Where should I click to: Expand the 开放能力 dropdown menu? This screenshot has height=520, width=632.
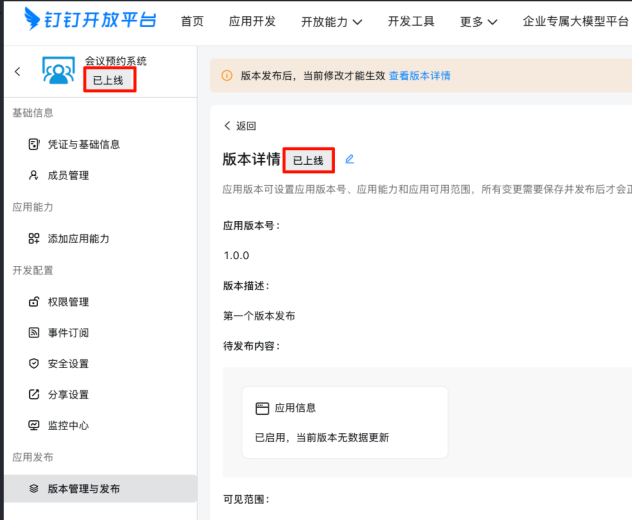click(x=331, y=21)
